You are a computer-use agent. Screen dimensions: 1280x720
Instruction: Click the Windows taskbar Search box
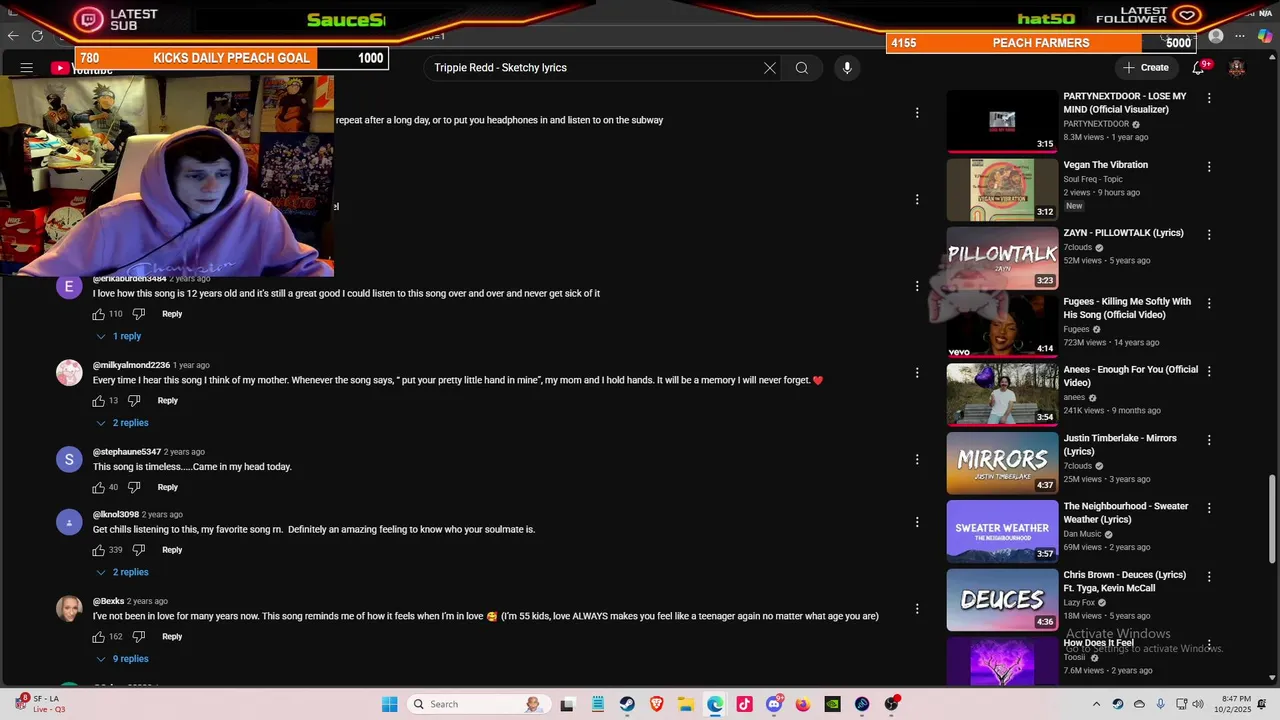coord(481,704)
